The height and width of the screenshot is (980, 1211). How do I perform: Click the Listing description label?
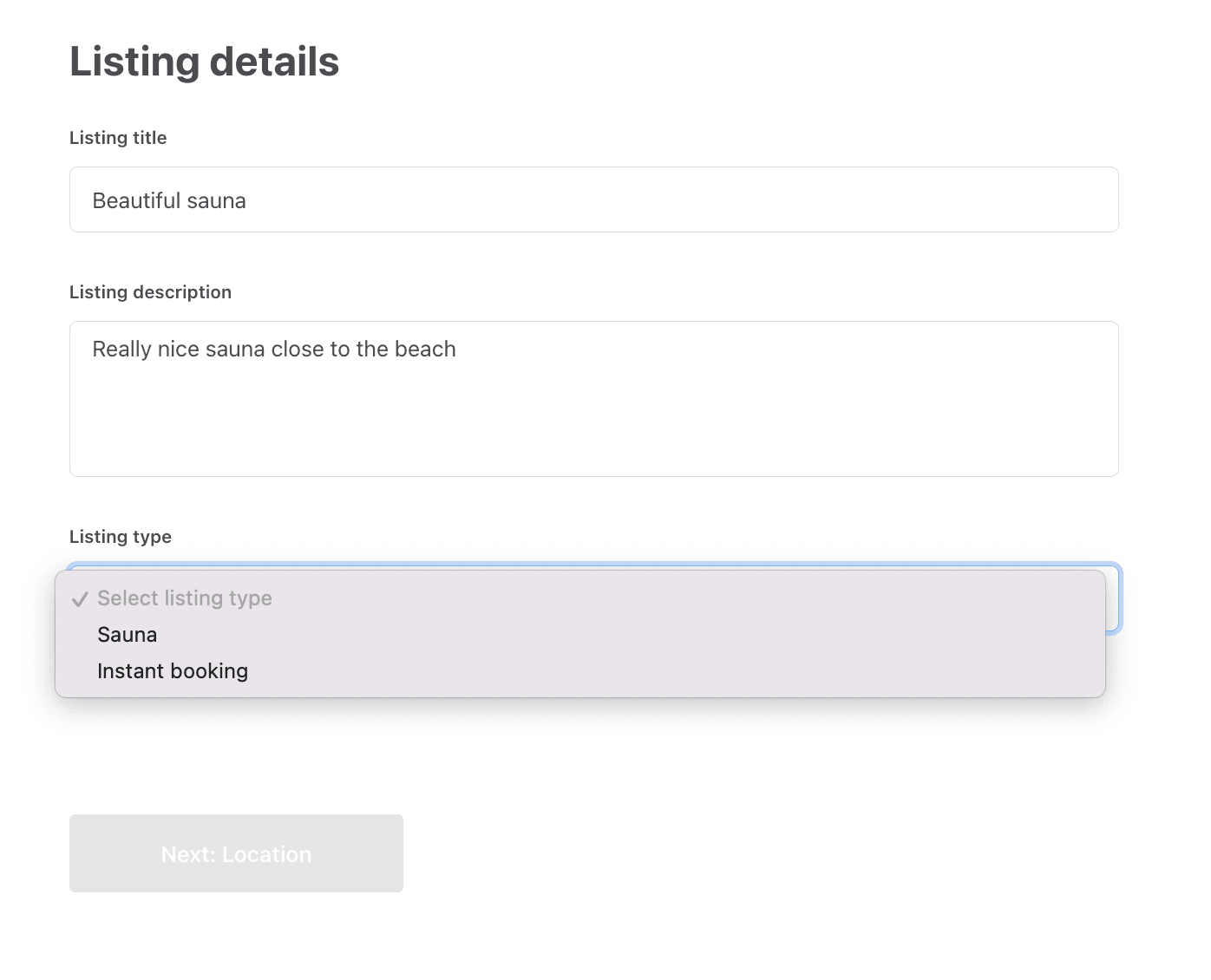(150, 292)
